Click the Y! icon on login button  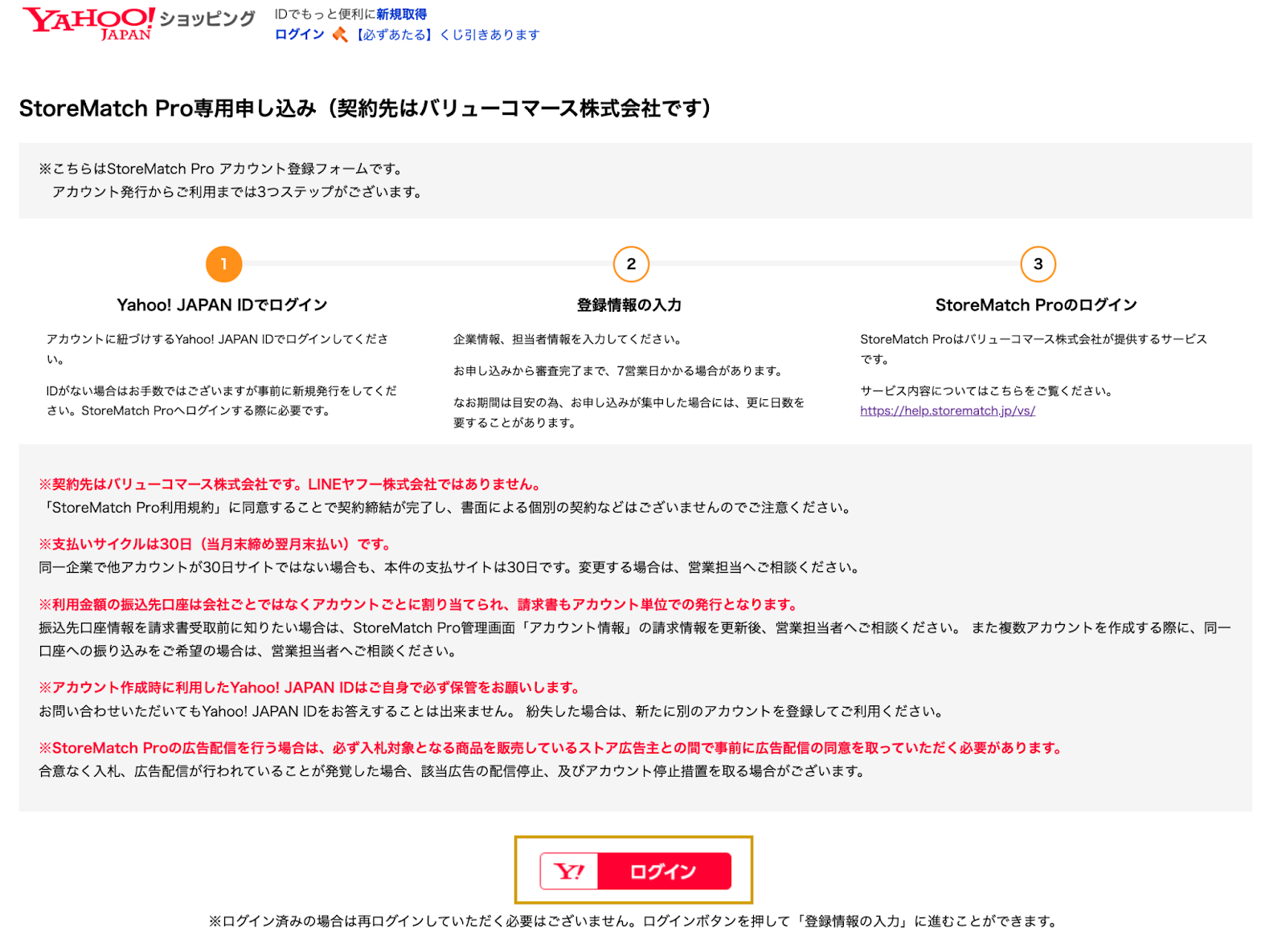click(x=570, y=872)
